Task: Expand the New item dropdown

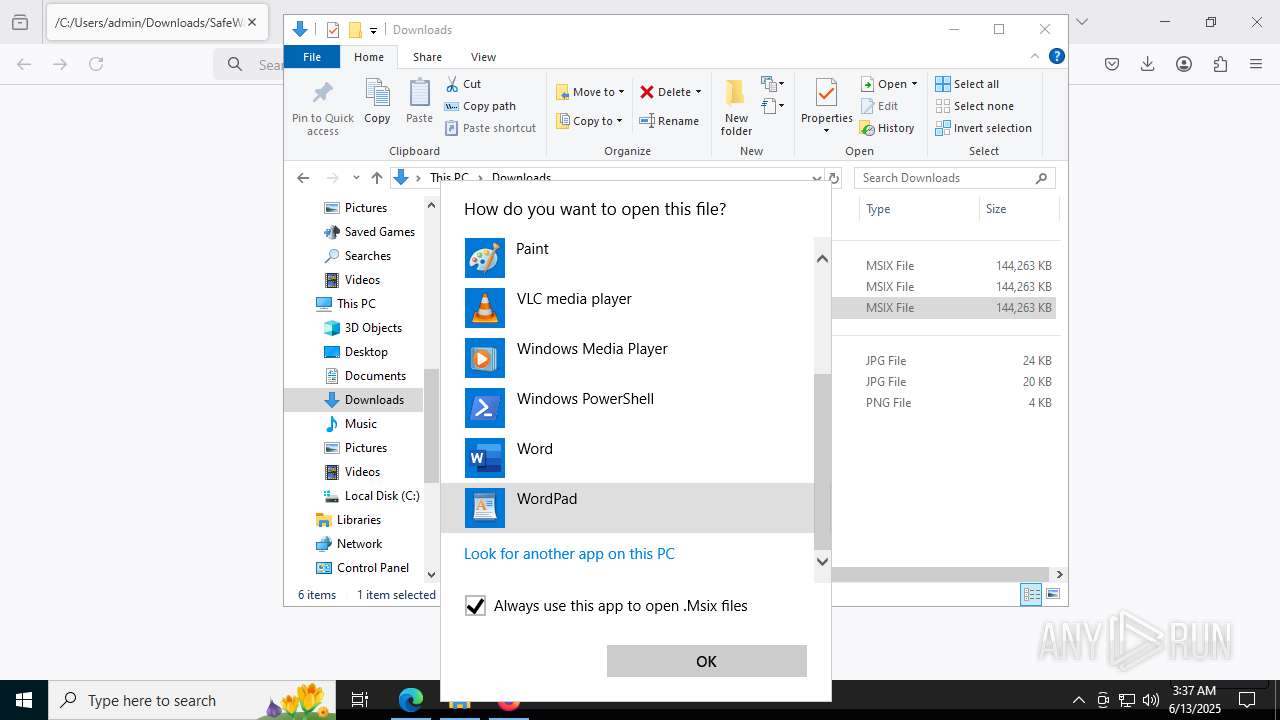Action: pyautogui.click(x=772, y=84)
